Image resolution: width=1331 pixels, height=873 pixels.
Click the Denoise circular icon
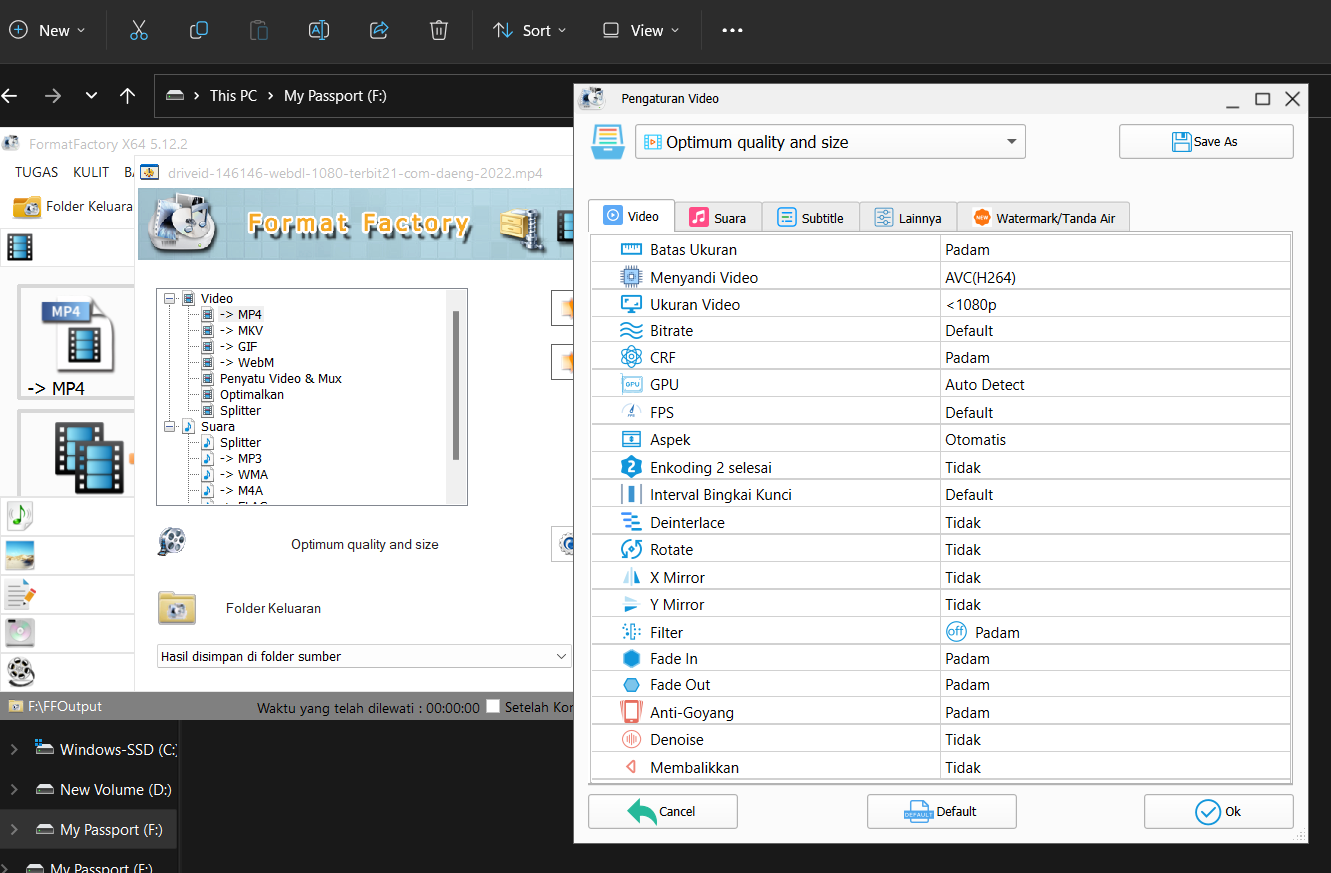coord(631,740)
